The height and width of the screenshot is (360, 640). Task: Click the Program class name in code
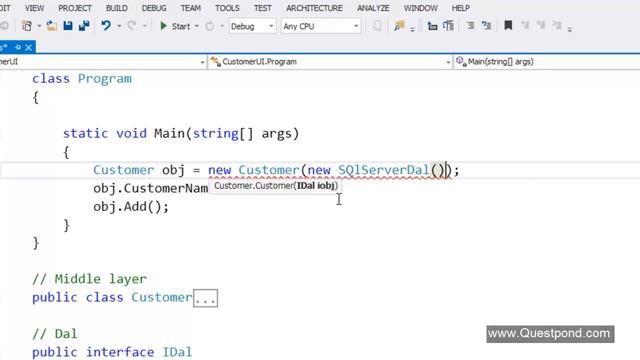(x=105, y=78)
